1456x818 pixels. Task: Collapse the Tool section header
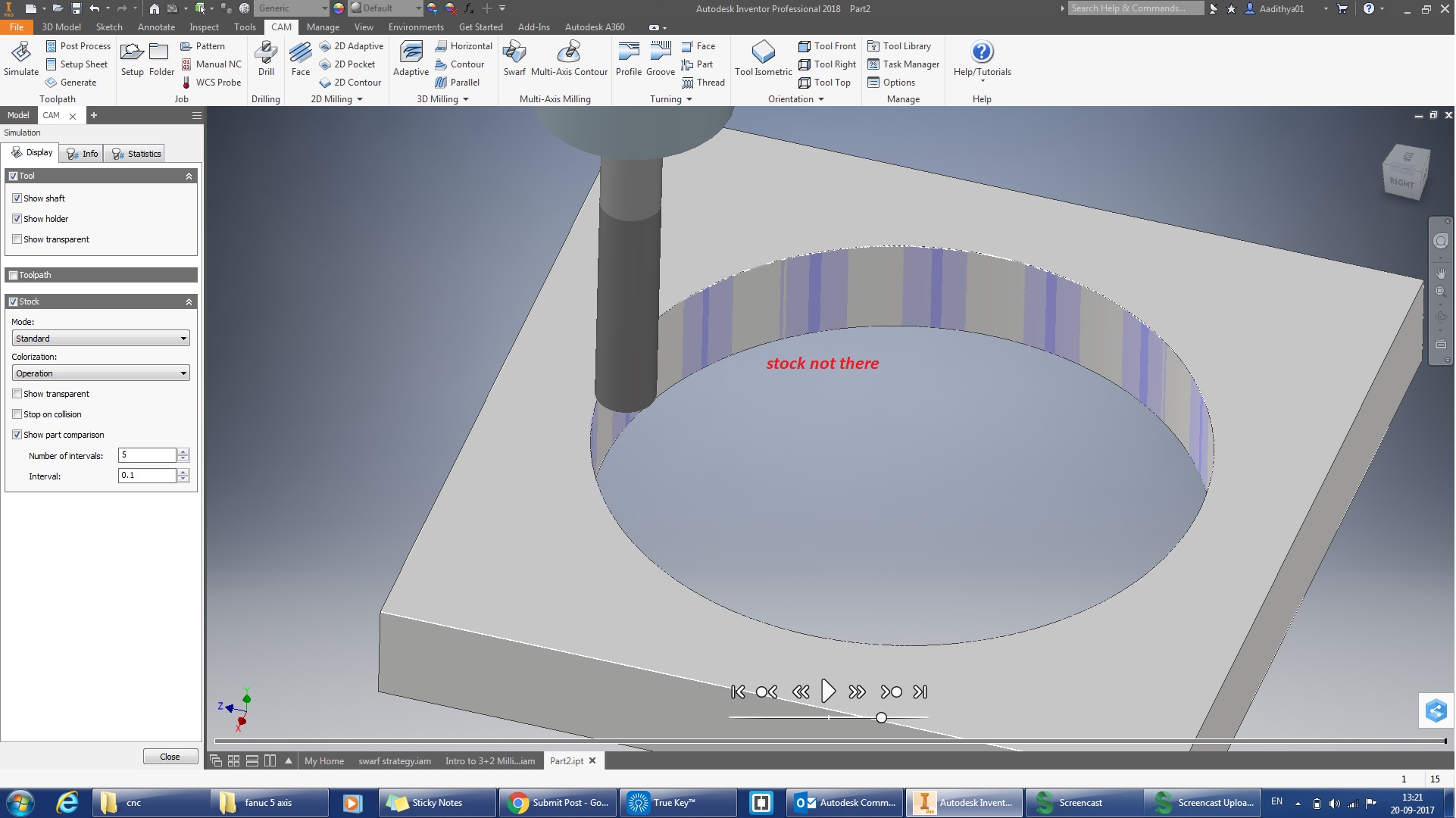[x=189, y=175]
